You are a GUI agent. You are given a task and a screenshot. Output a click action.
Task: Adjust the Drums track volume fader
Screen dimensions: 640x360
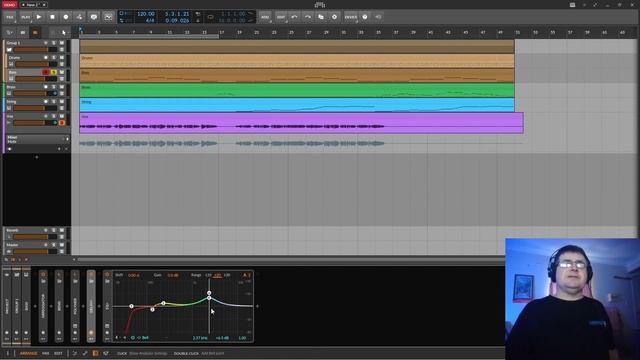(x=36, y=64)
